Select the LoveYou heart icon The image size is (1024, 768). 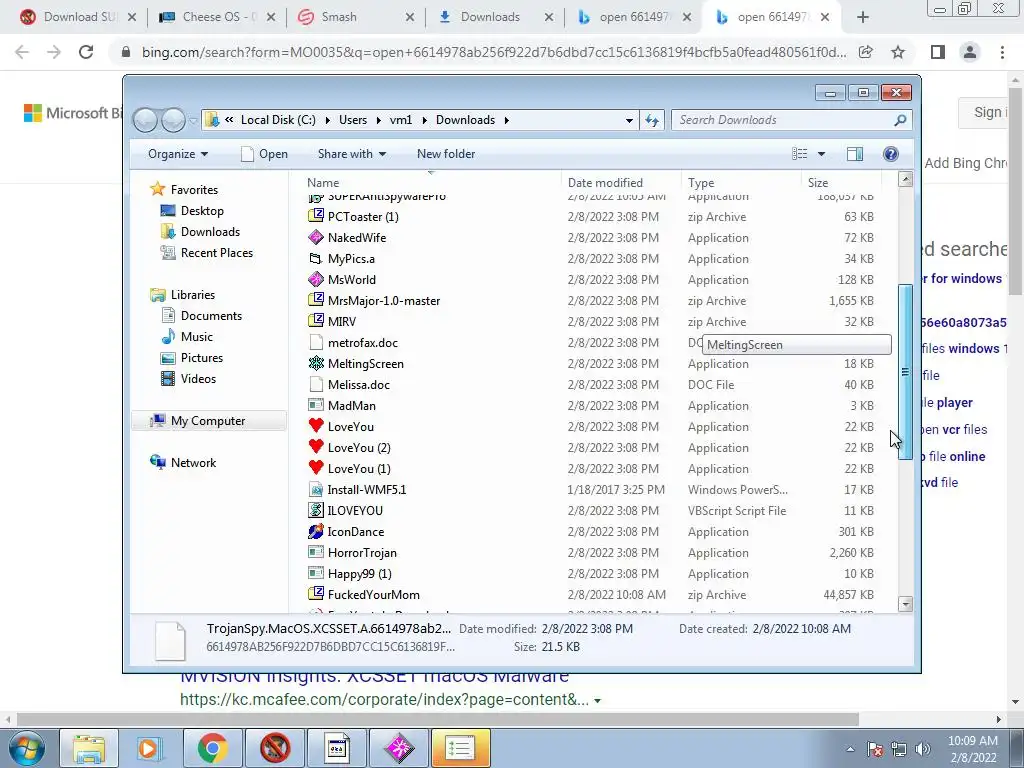tap(316, 426)
